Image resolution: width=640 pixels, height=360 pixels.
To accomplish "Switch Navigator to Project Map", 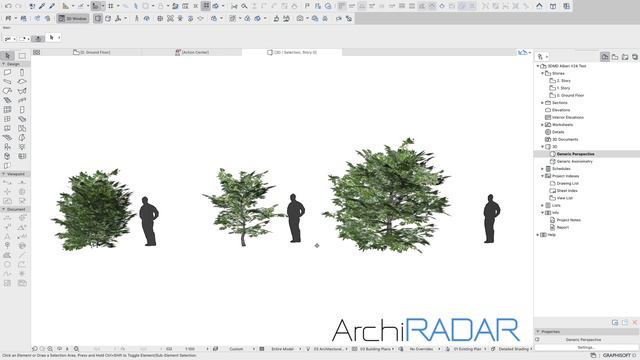I will click(x=604, y=57).
